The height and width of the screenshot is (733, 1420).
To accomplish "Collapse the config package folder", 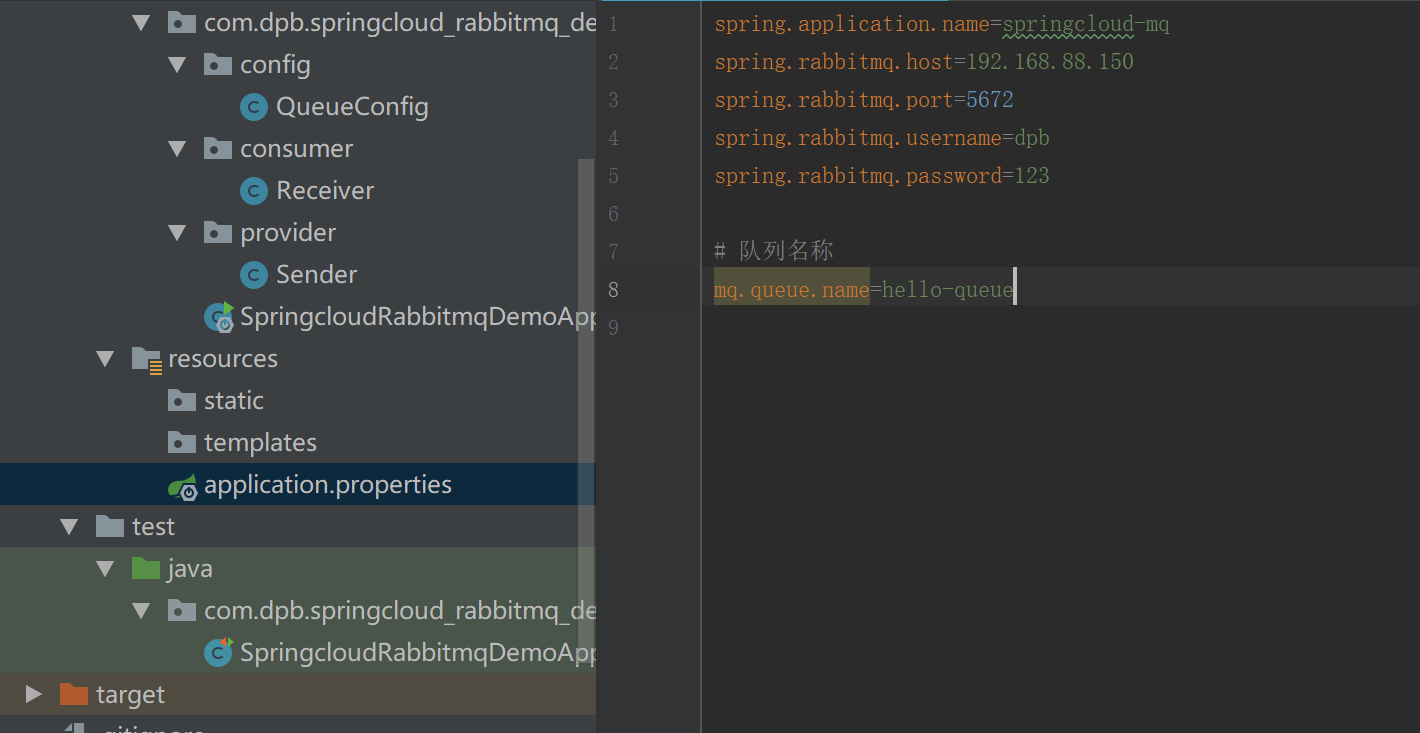I will coord(178,65).
